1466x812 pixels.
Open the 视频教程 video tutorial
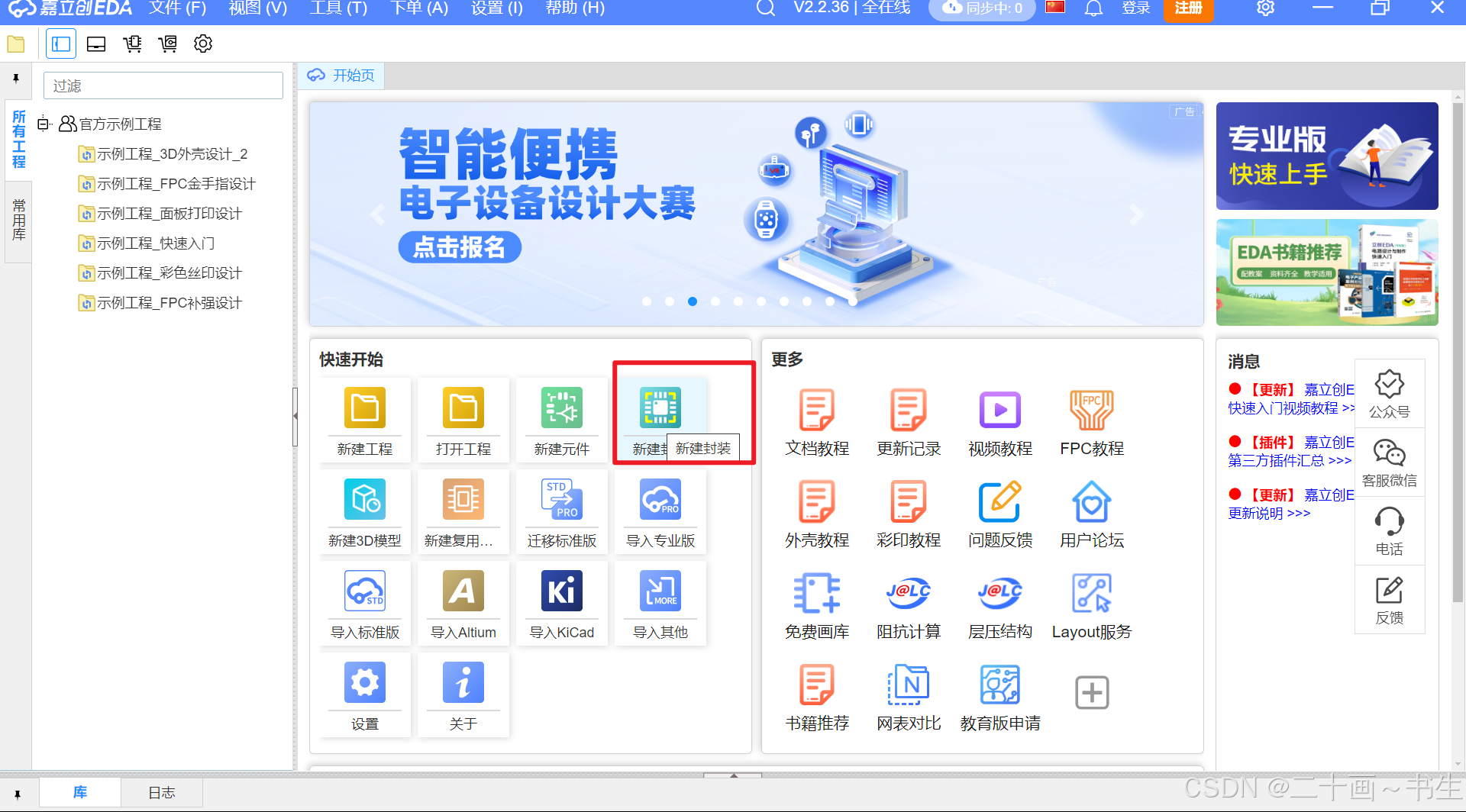point(1000,410)
